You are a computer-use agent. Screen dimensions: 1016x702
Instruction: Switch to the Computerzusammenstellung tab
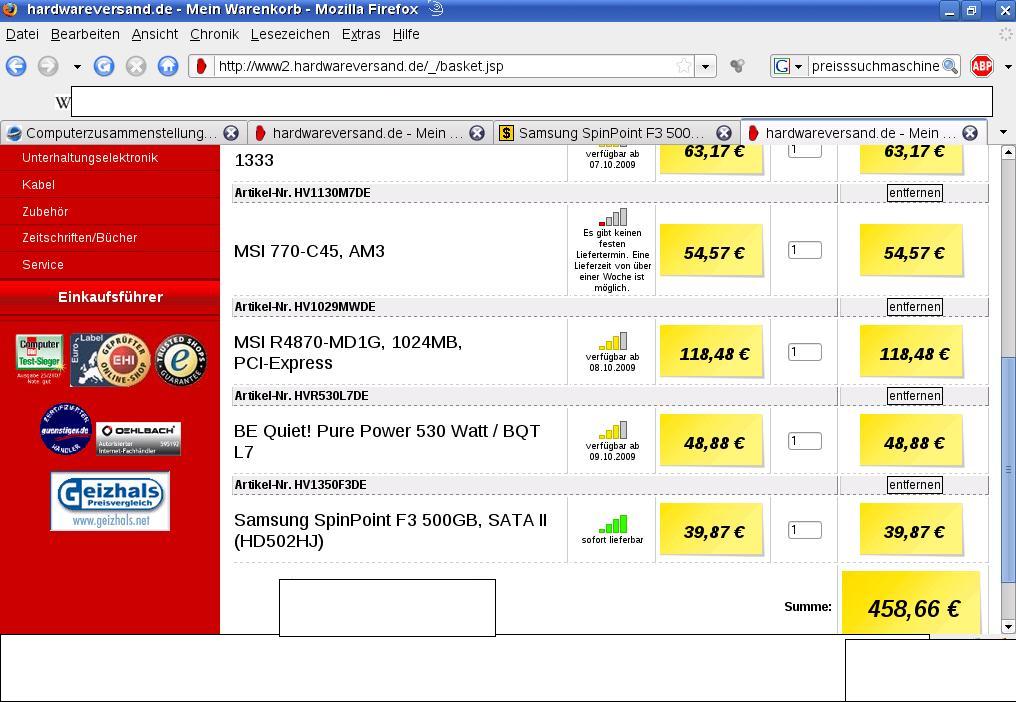[x=123, y=133]
